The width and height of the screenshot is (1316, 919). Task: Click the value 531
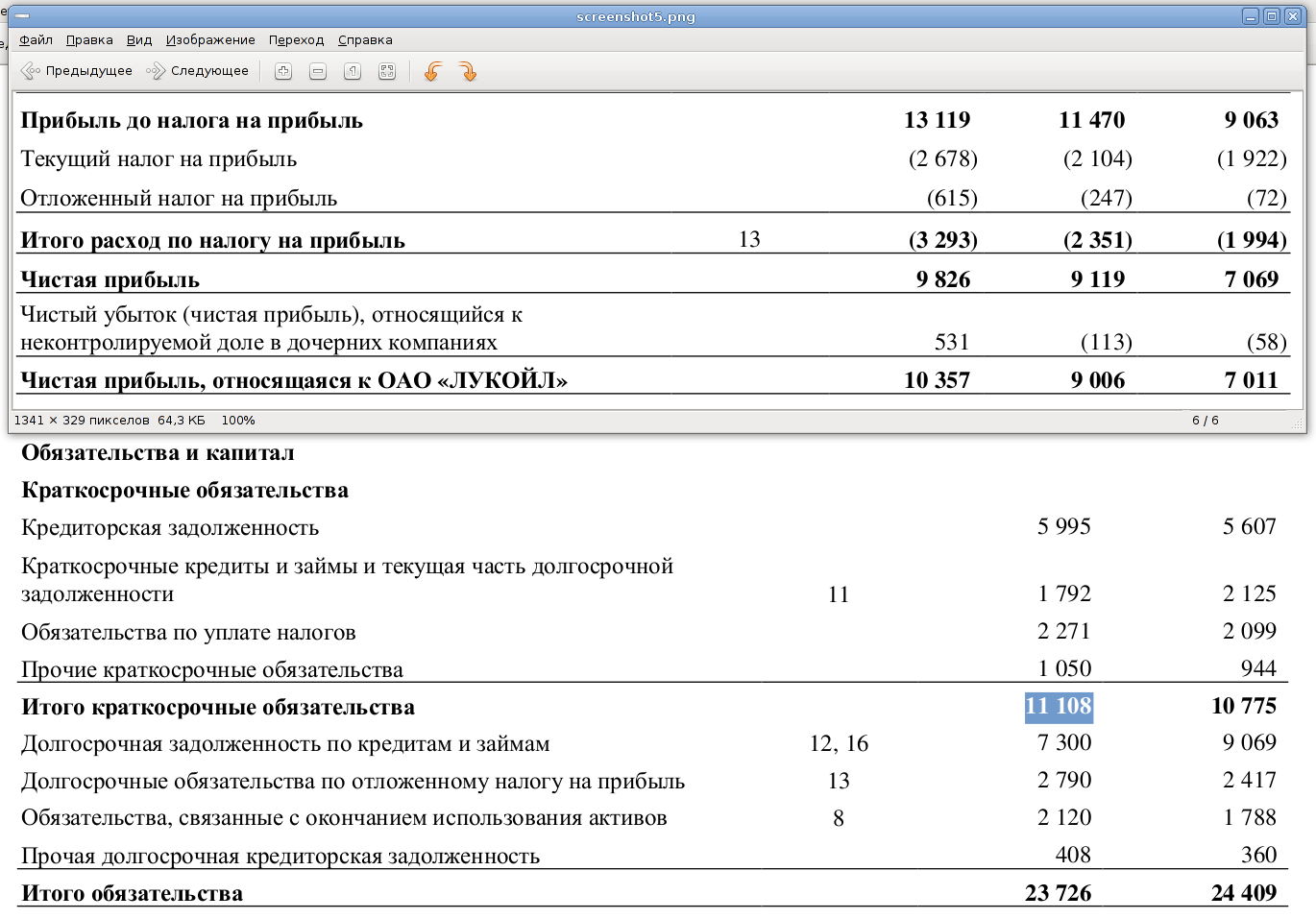pos(952,342)
